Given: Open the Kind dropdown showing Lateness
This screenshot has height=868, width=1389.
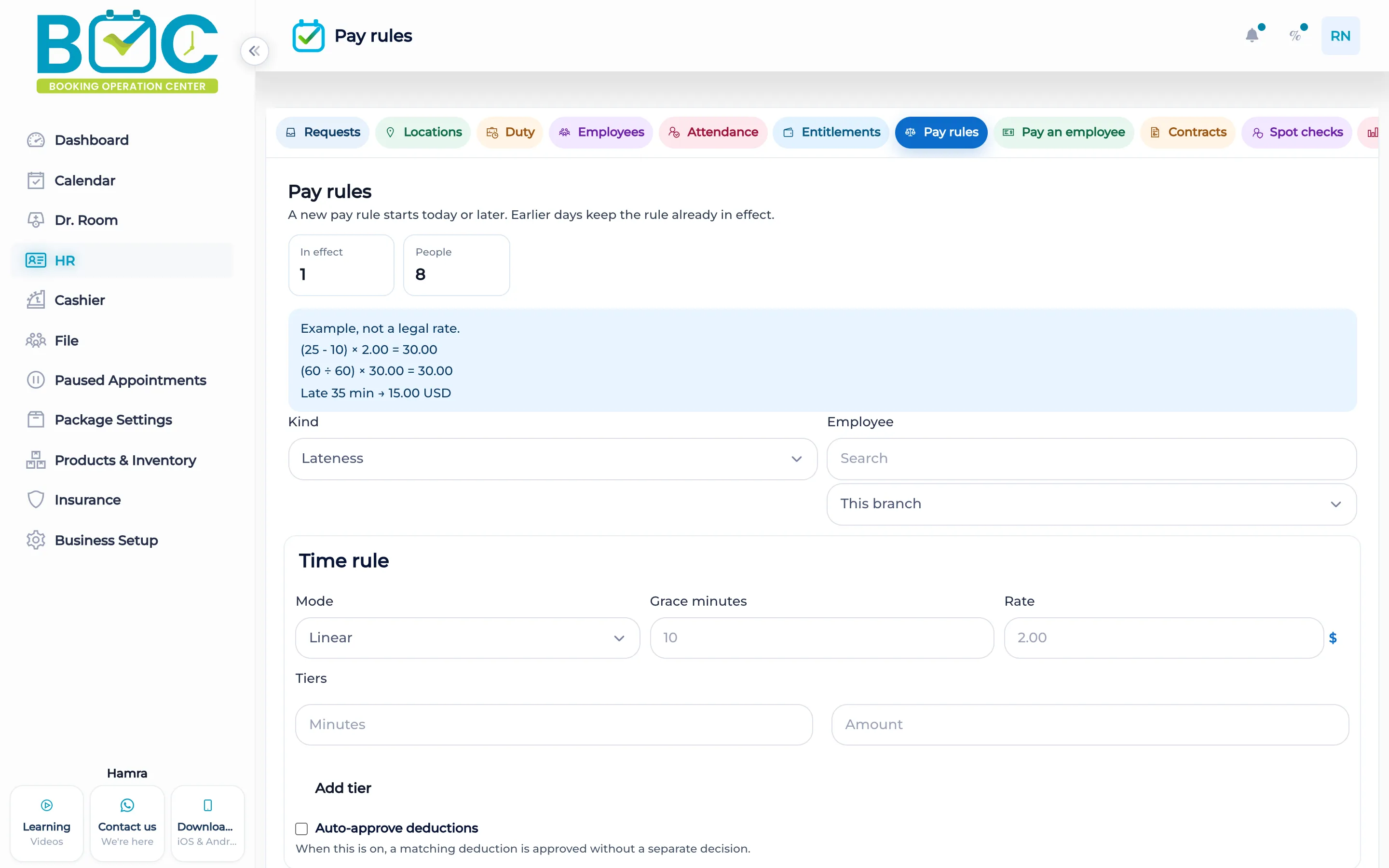Looking at the screenshot, I should (553, 459).
